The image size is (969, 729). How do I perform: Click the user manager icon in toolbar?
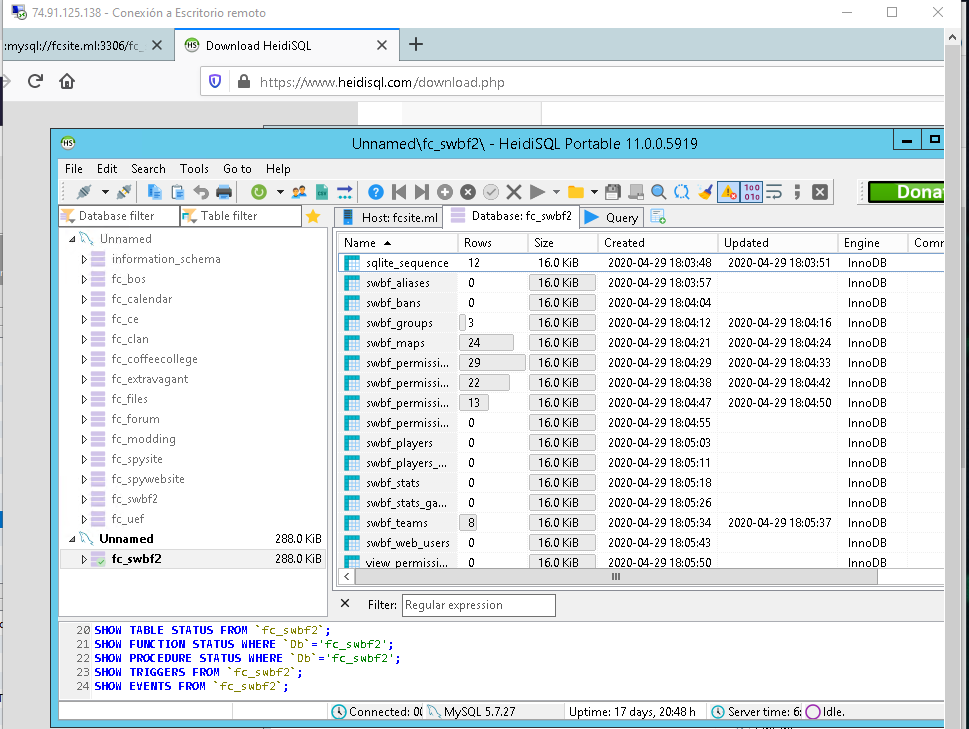pos(299,192)
